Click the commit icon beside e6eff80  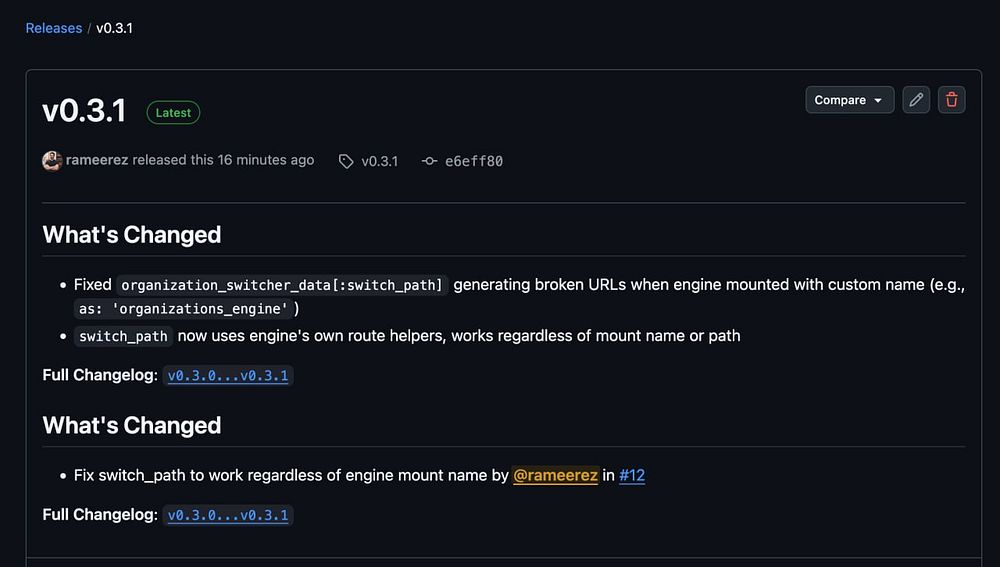(x=430, y=161)
